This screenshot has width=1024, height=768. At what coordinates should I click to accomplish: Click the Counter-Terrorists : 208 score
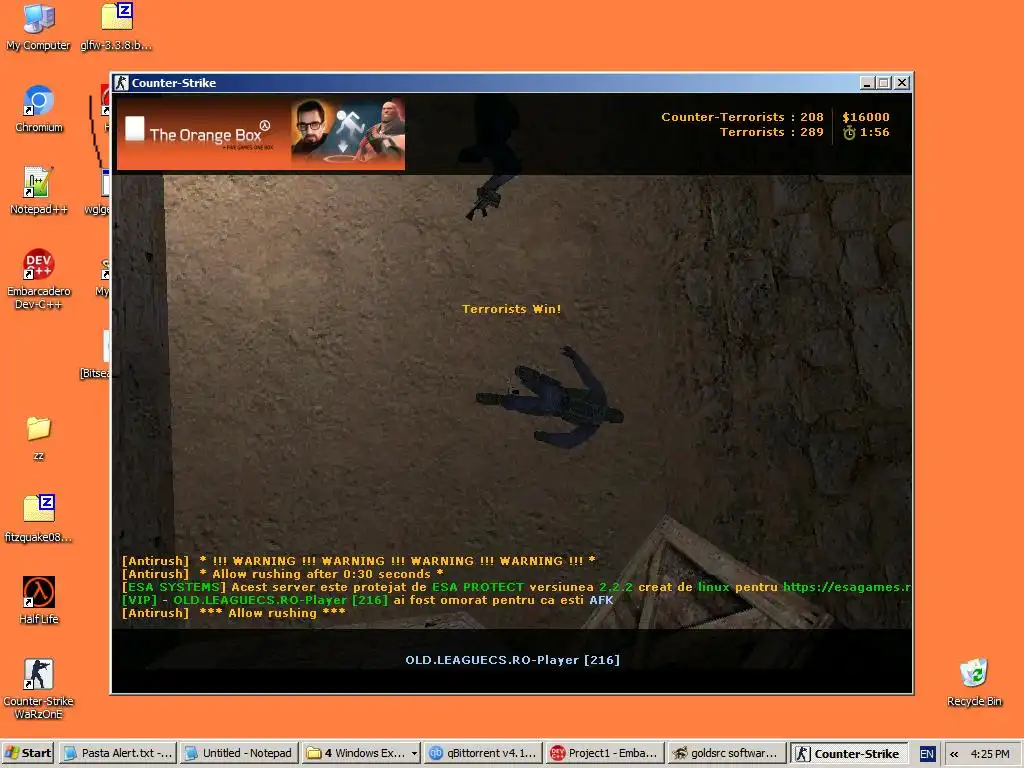coord(742,117)
